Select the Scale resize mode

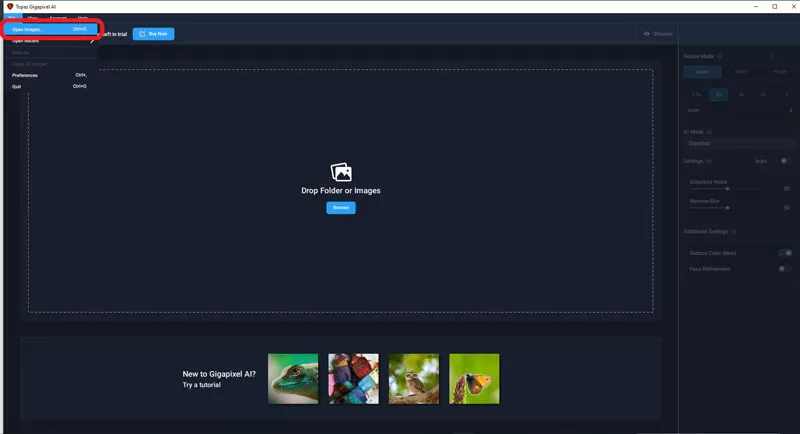(703, 72)
